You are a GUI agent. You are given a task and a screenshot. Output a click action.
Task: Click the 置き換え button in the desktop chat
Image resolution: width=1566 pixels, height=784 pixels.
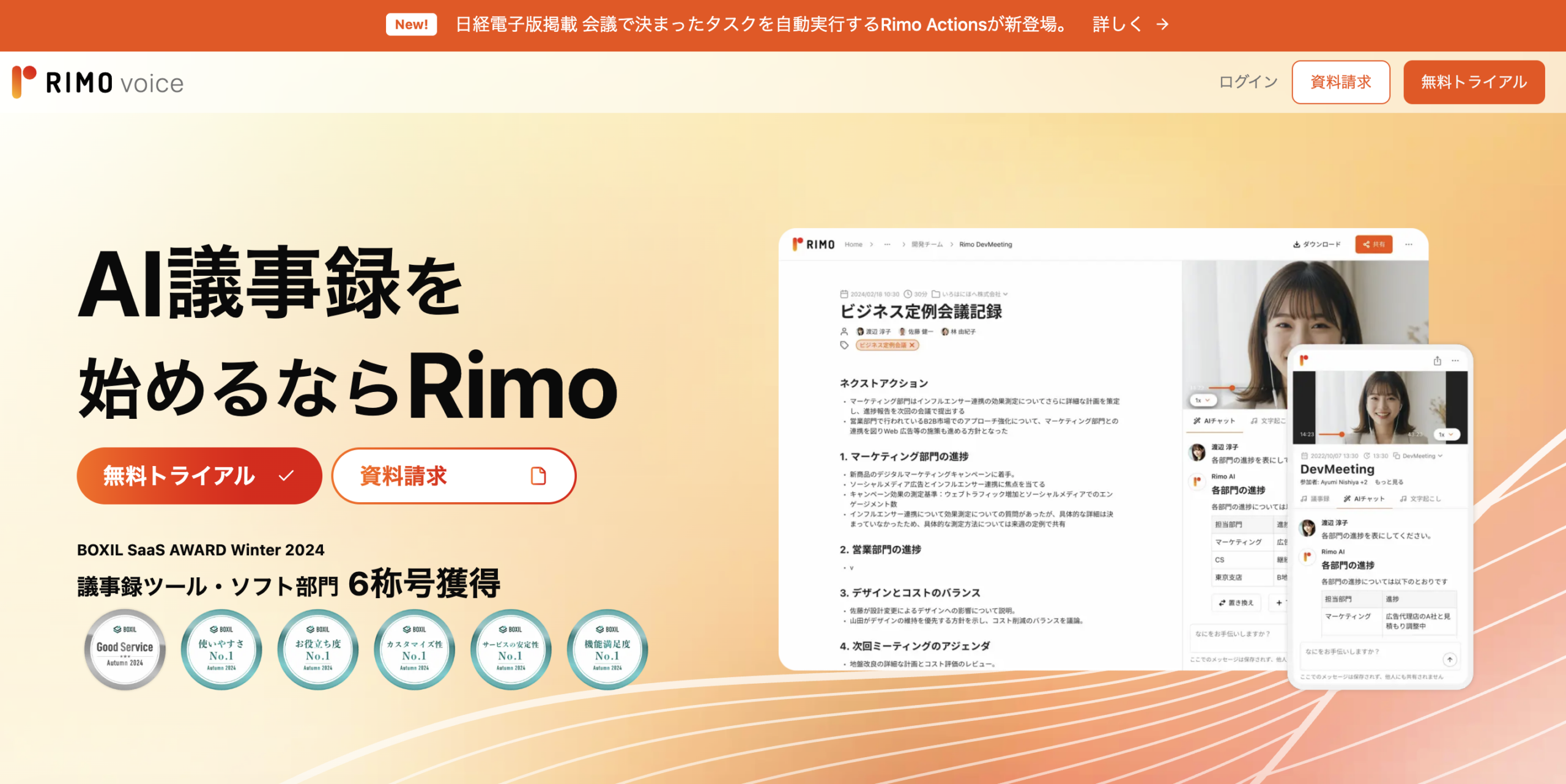pos(1236,602)
